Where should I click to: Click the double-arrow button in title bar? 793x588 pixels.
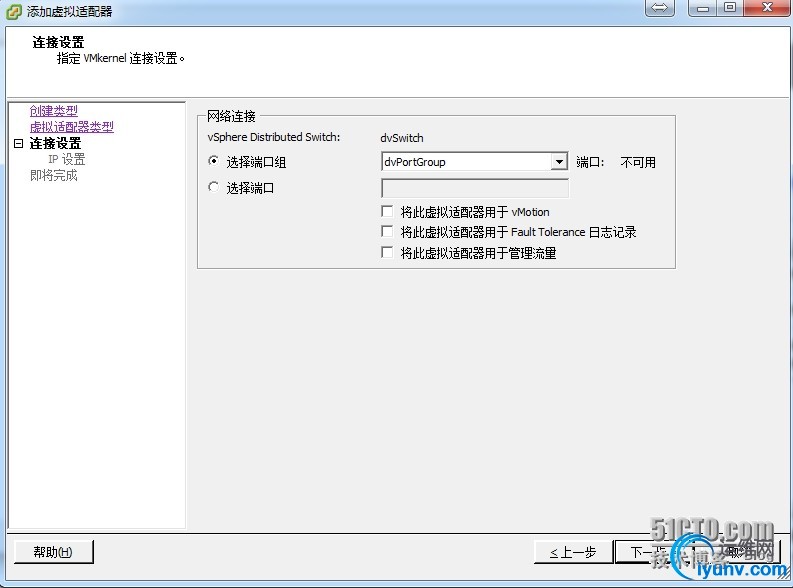click(659, 8)
